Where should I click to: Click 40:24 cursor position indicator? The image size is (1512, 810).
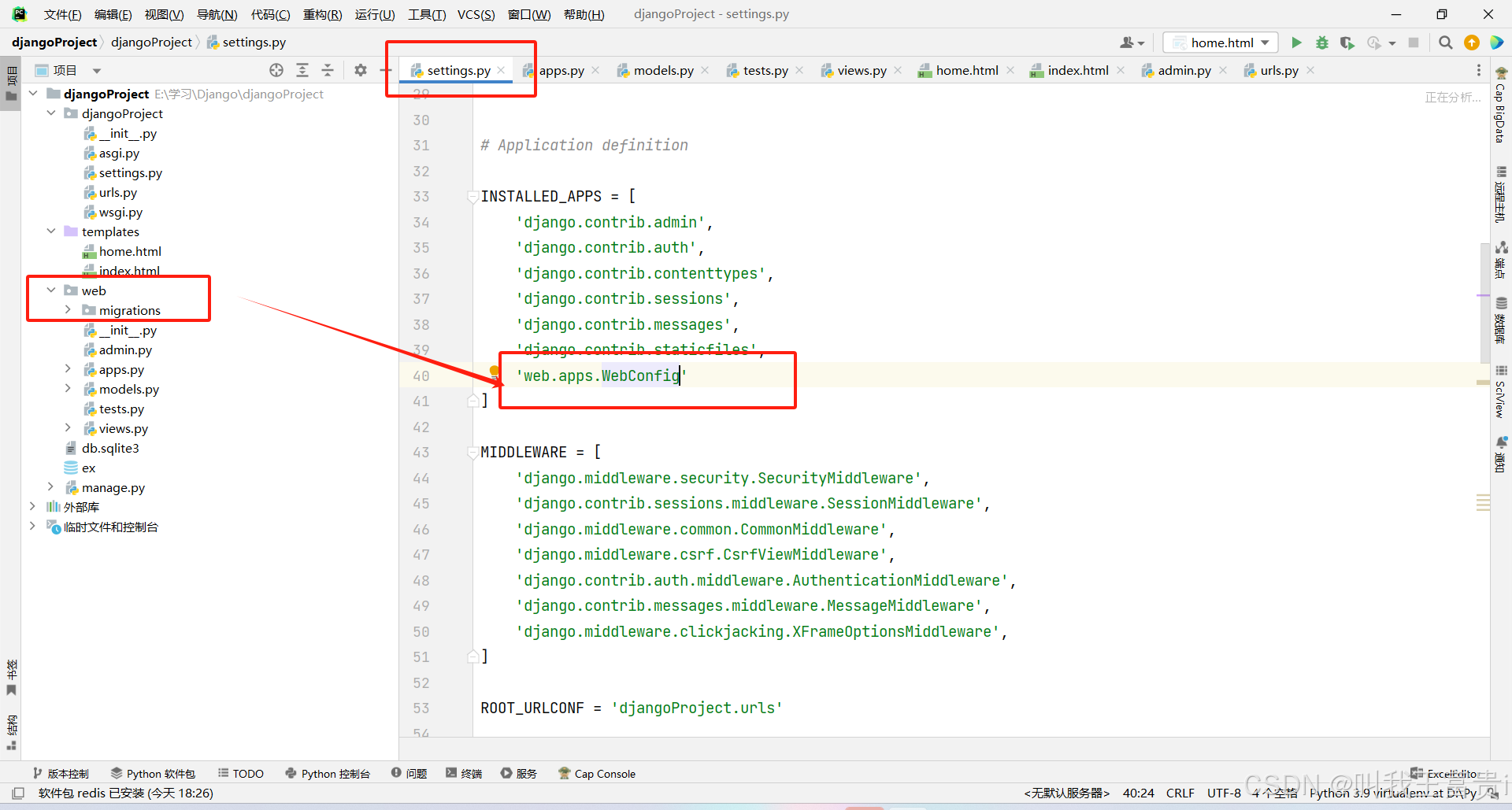click(1138, 793)
